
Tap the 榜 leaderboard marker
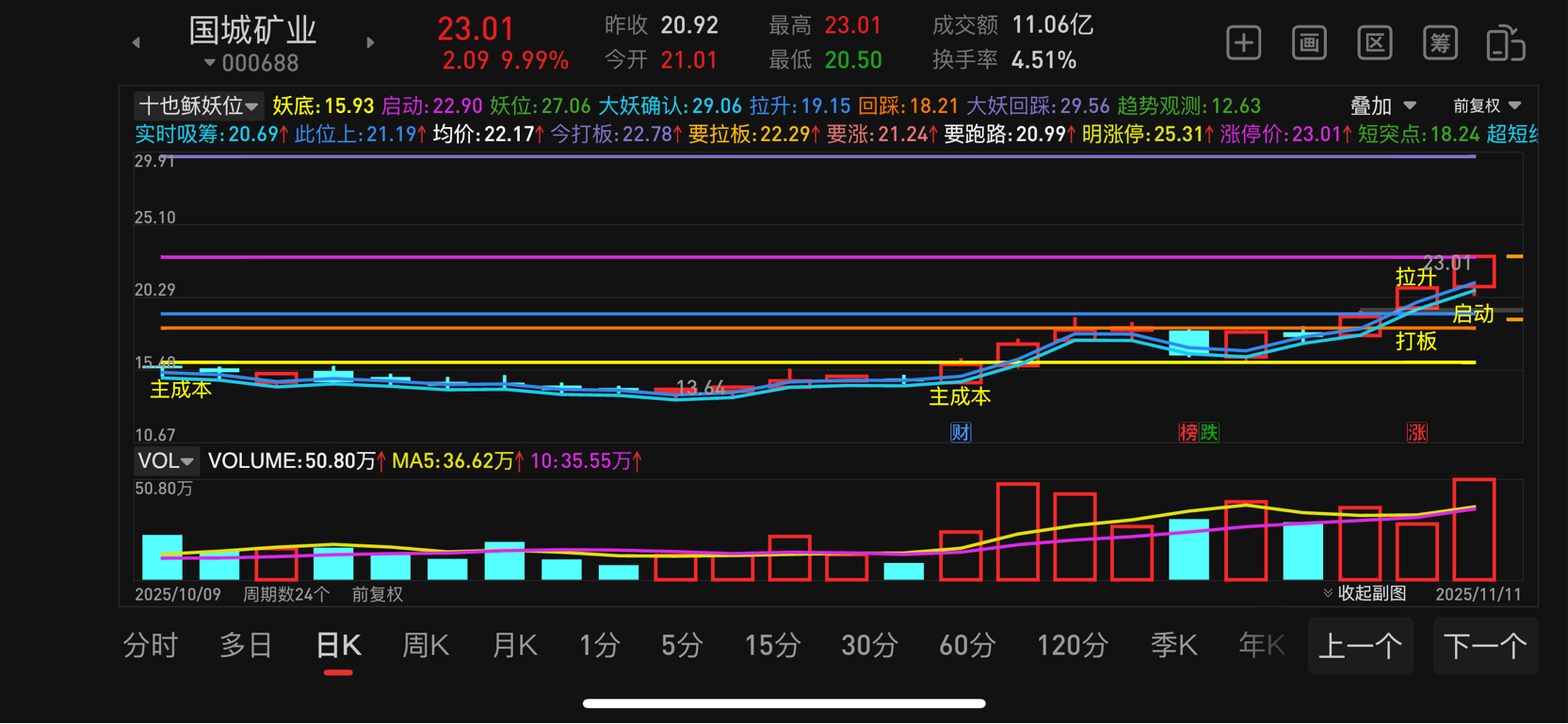coord(1188,432)
